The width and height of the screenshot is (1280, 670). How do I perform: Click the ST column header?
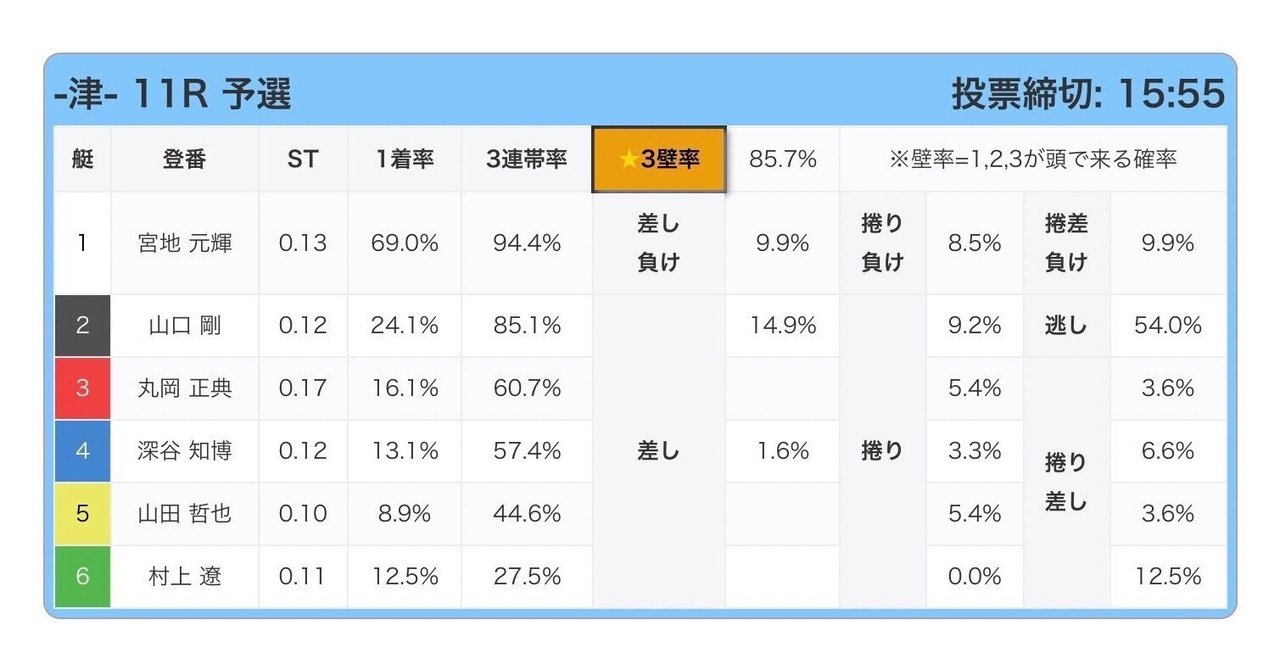click(x=303, y=159)
